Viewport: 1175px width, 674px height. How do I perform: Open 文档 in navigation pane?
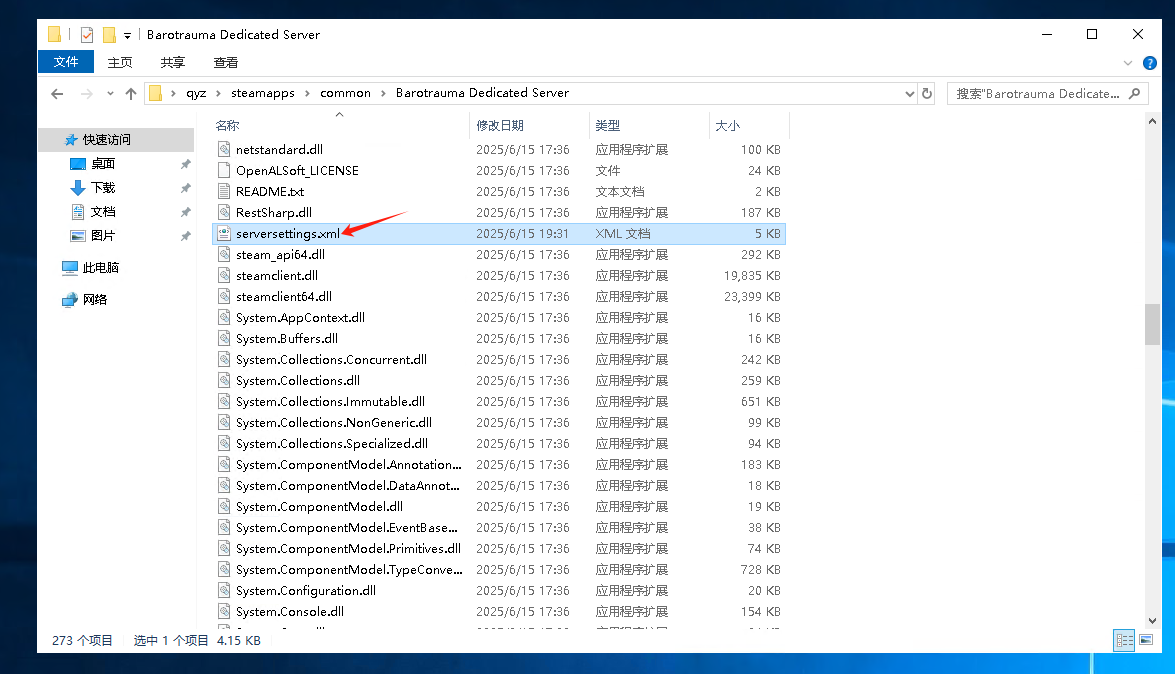click(x=103, y=211)
